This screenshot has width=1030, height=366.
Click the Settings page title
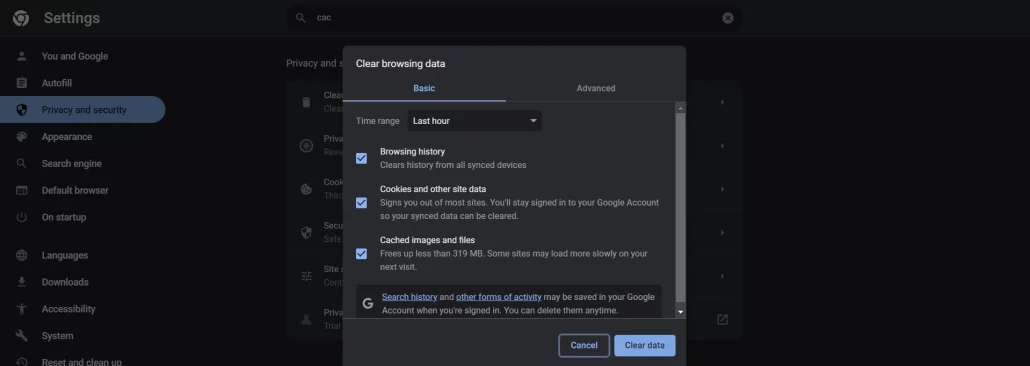(72, 18)
